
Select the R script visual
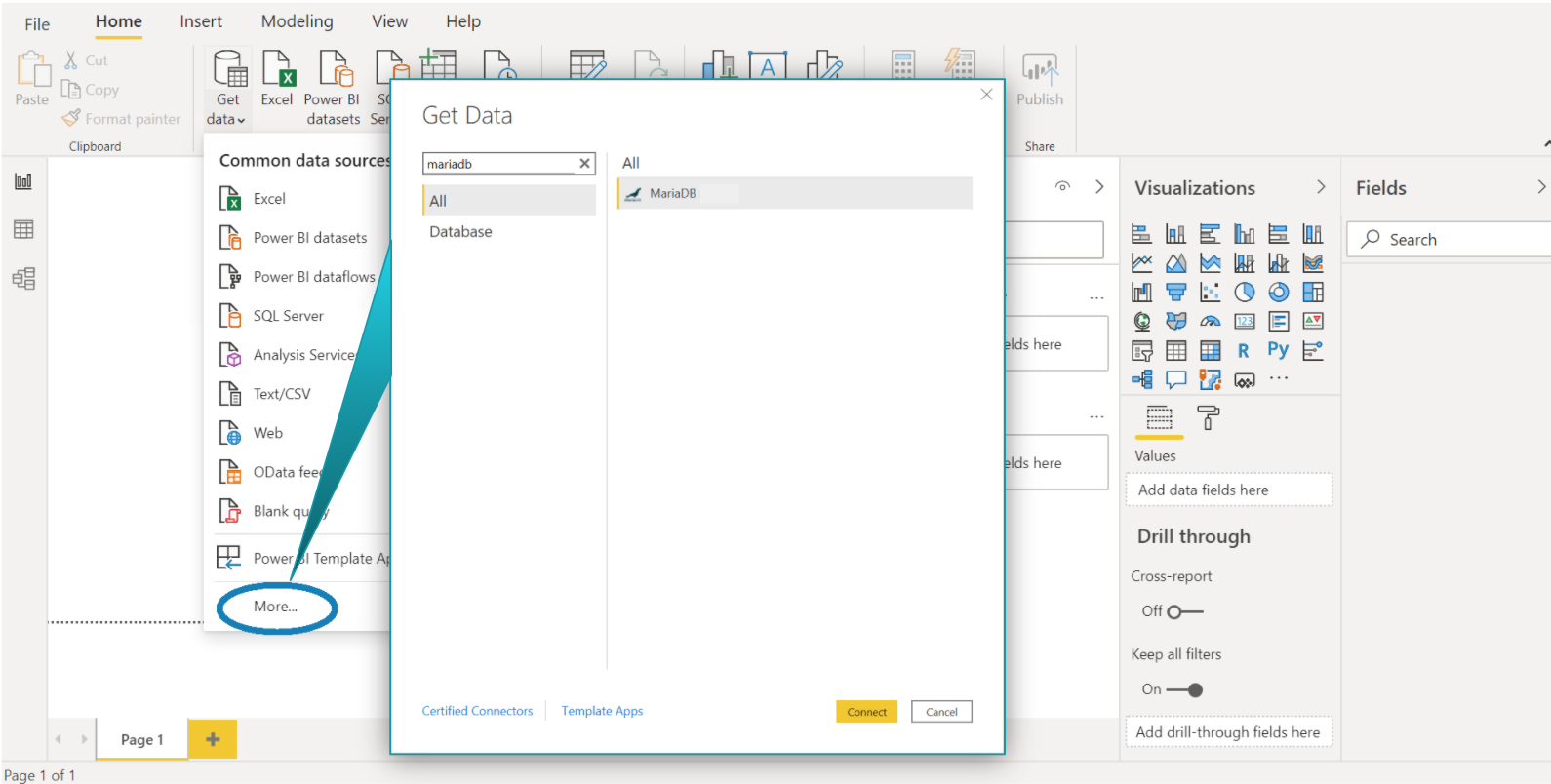click(1244, 351)
